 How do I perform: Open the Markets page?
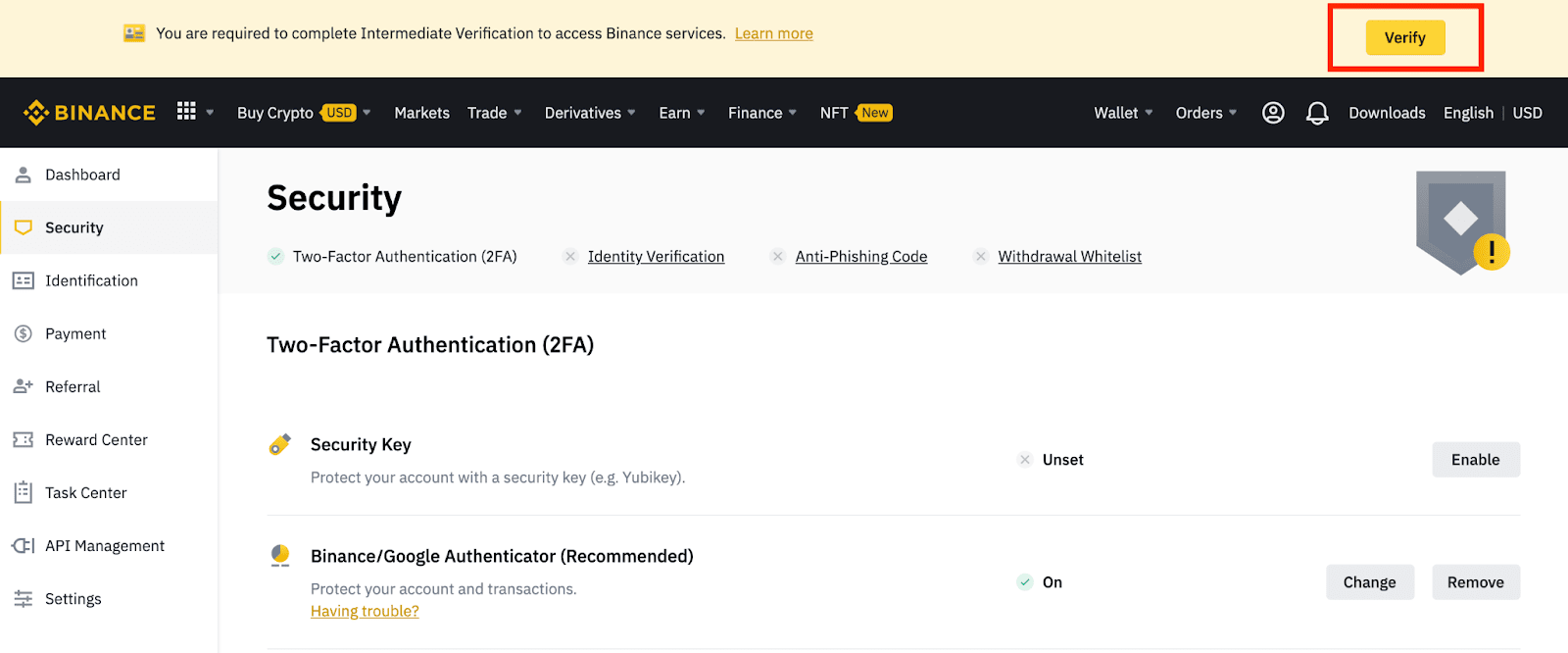pyautogui.click(x=421, y=113)
